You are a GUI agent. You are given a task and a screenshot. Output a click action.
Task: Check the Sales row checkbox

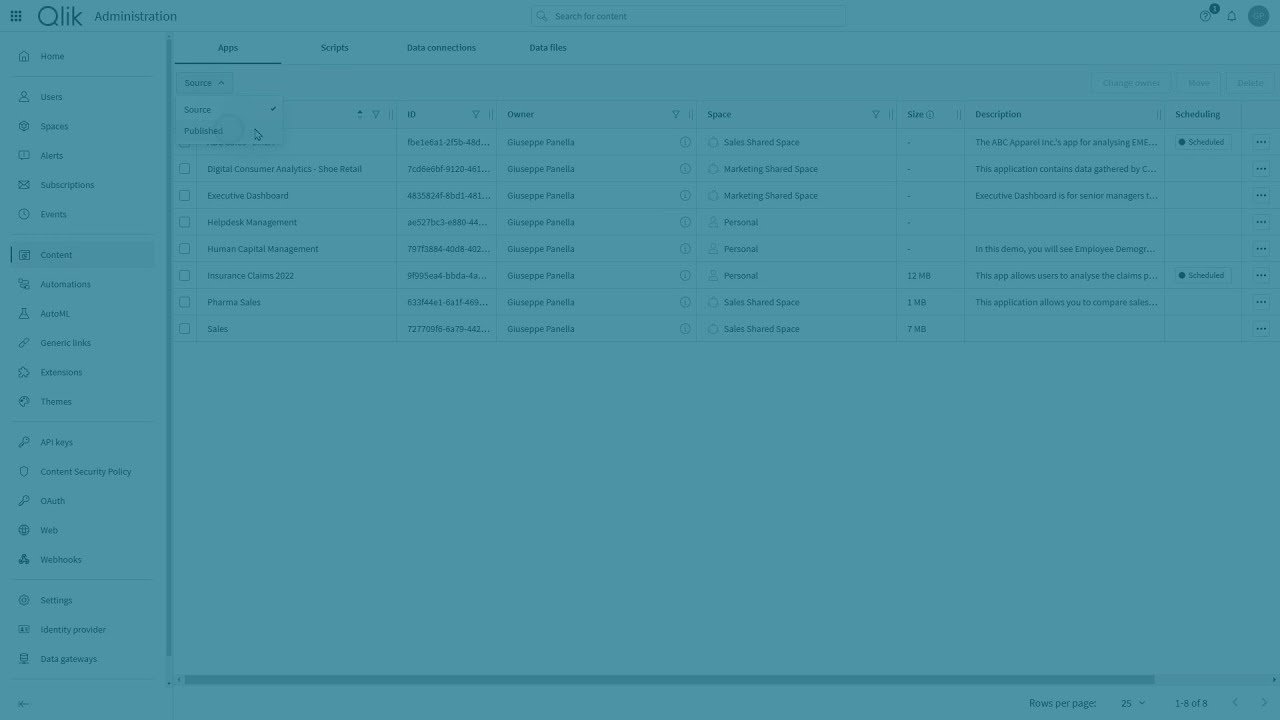click(184, 328)
